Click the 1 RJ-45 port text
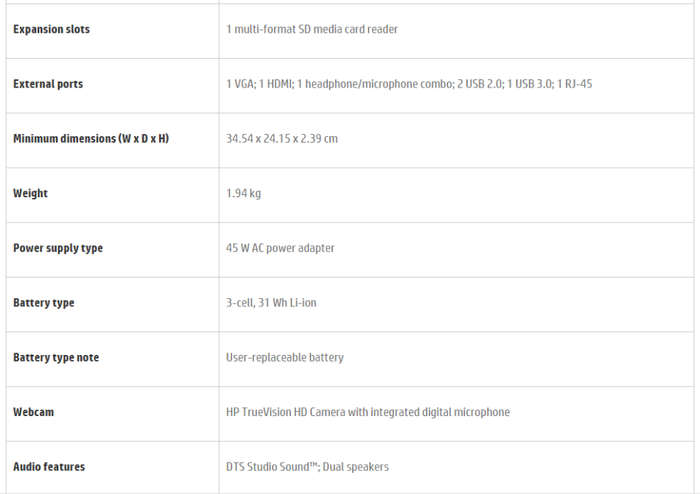Image resolution: width=700 pixels, height=494 pixels. click(575, 84)
